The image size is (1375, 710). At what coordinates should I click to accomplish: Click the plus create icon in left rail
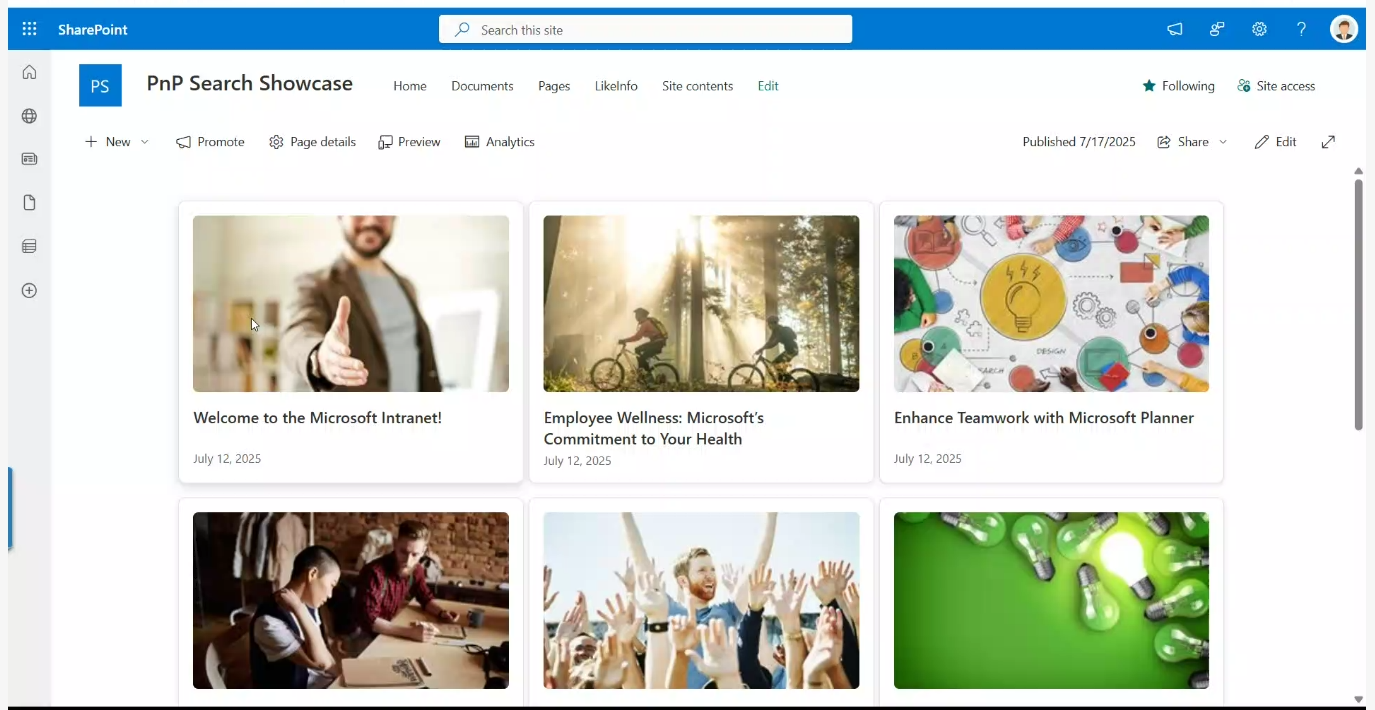coord(29,291)
